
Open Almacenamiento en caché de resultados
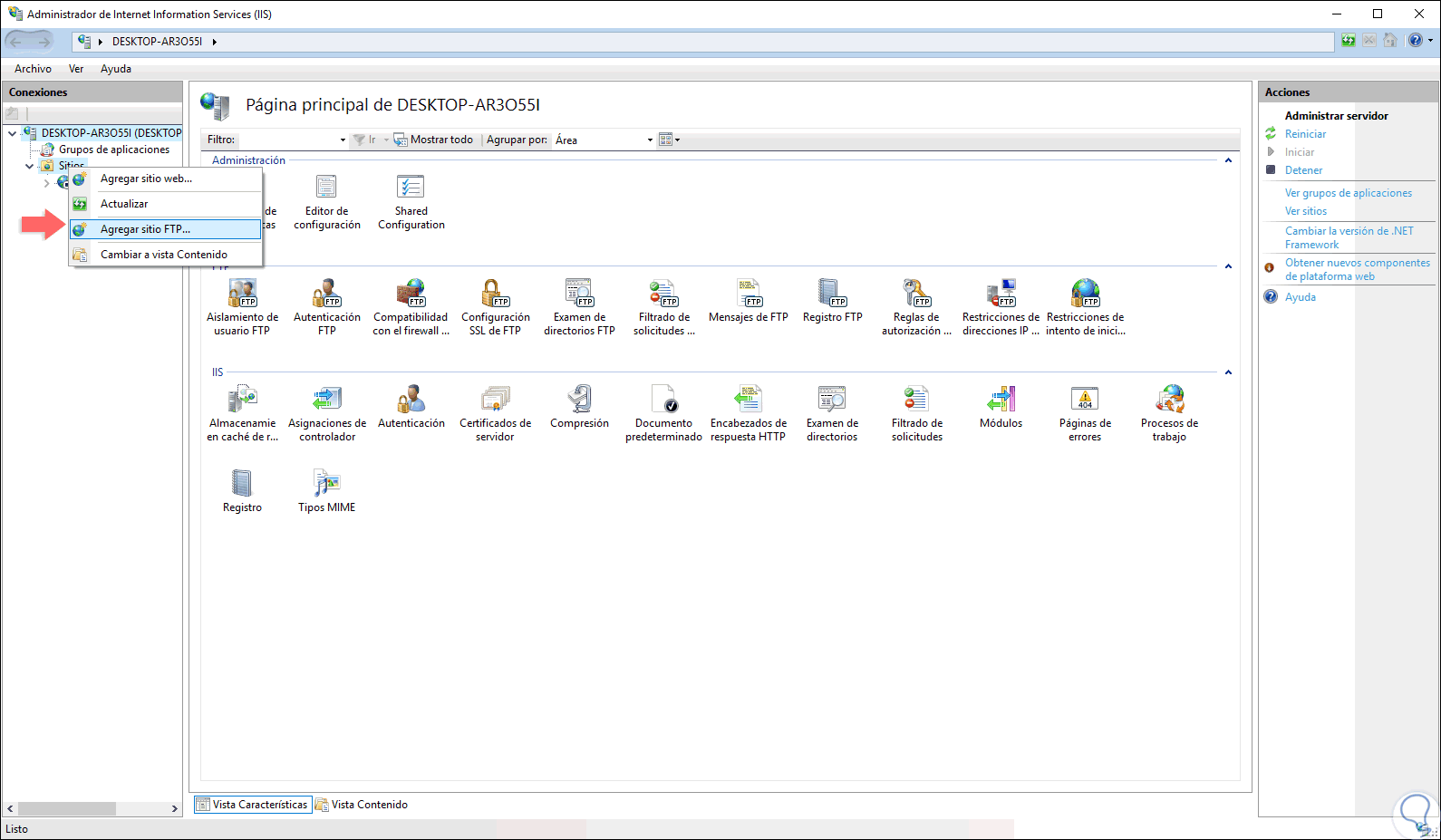[242, 414]
